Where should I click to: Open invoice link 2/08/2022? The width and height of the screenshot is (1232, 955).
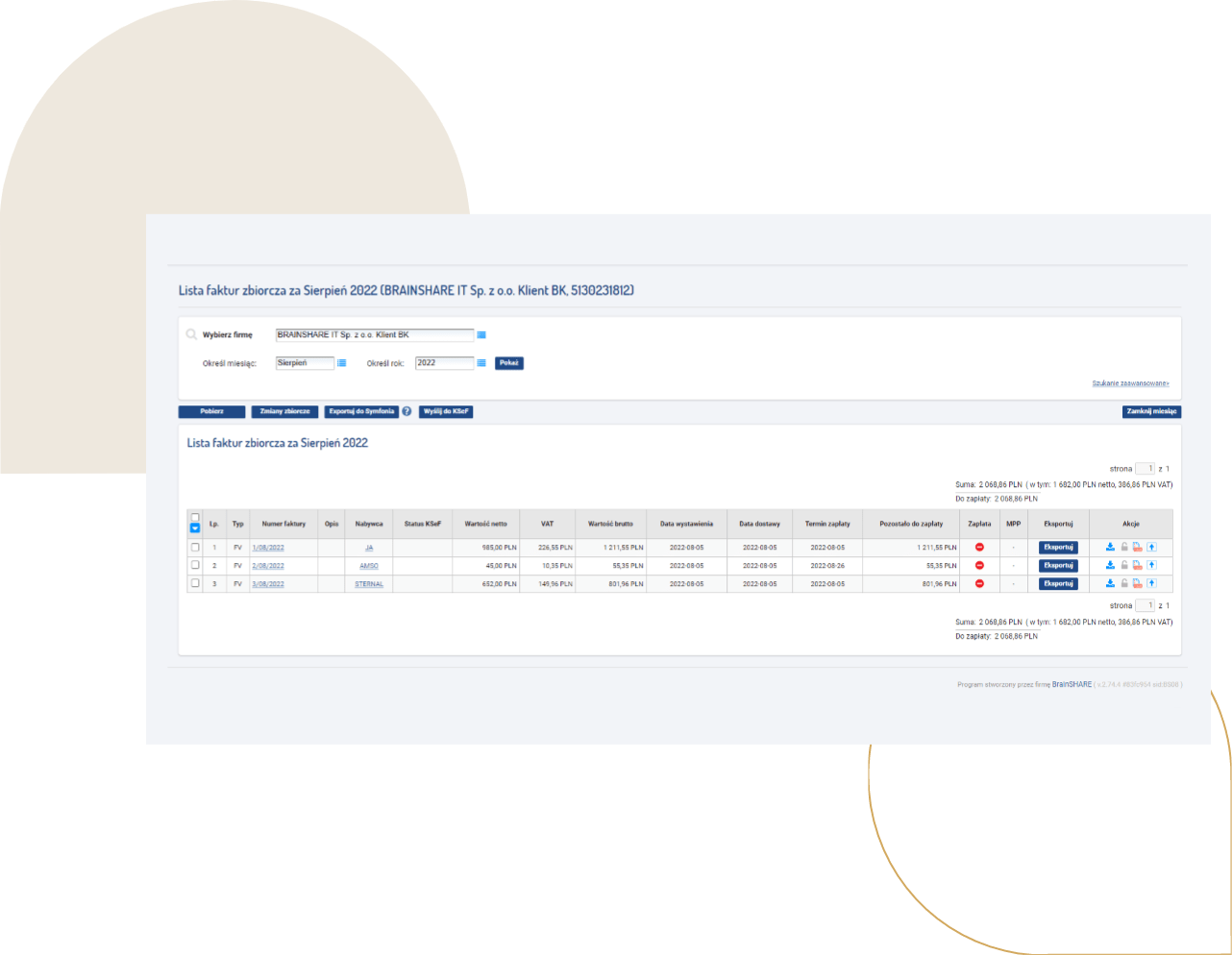268,566
